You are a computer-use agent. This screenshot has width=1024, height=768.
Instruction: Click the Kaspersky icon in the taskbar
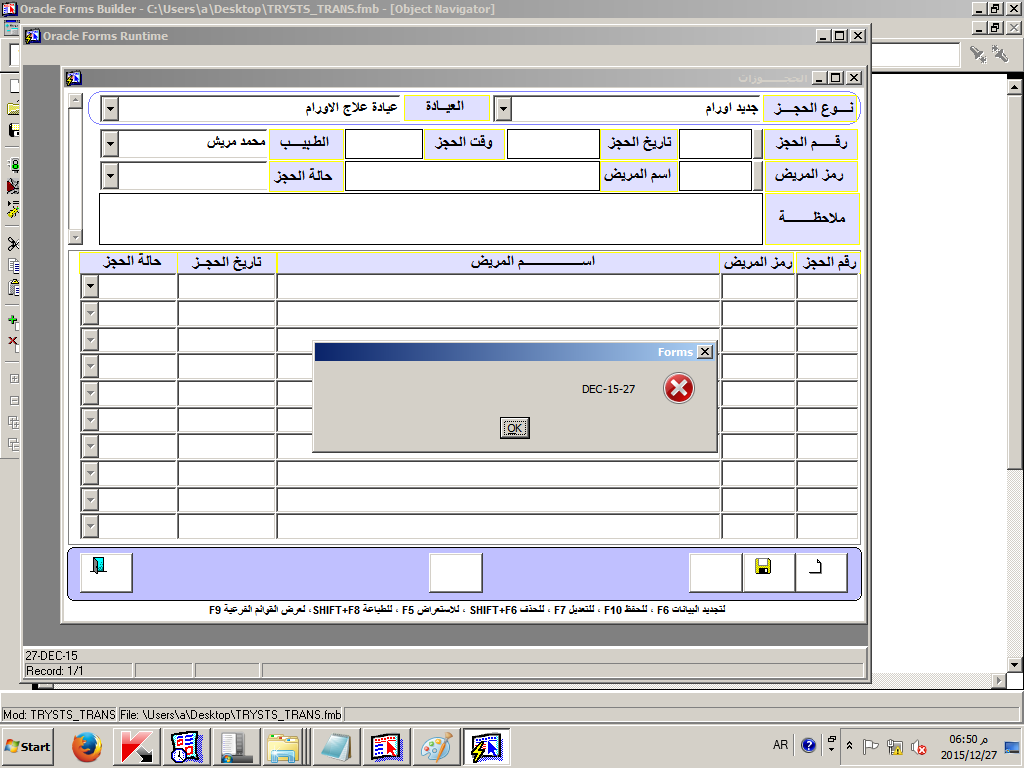coord(135,747)
